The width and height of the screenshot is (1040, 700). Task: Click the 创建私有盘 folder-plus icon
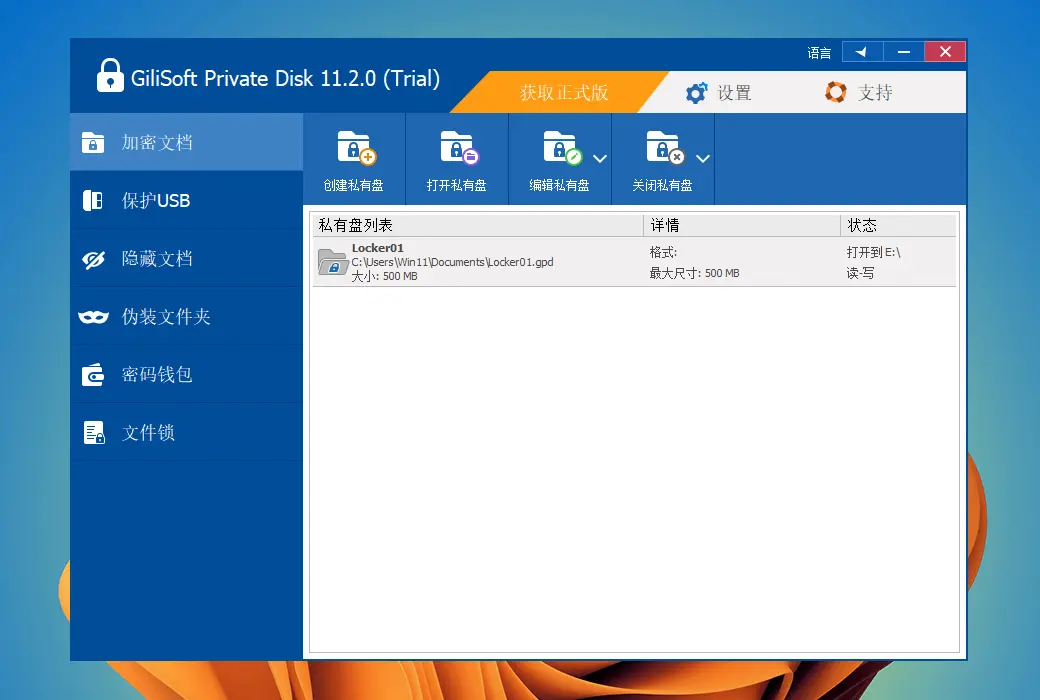point(357,147)
